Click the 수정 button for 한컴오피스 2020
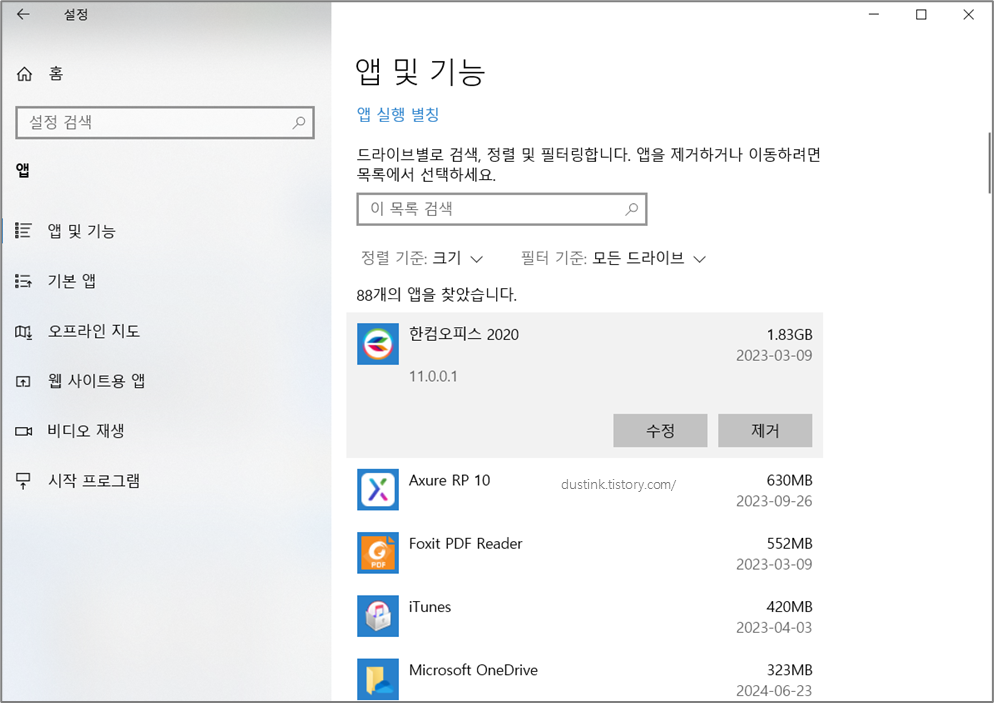The image size is (994, 703). (660, 430)
